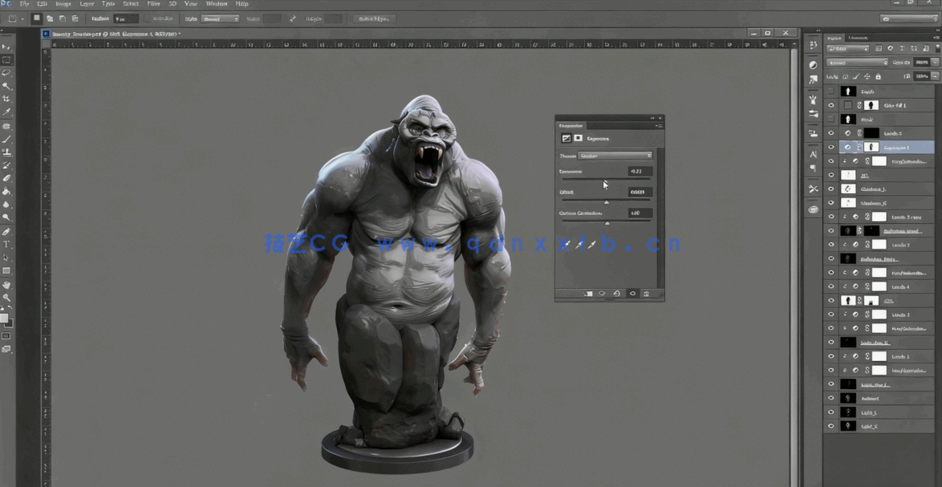The width and height of the screenshot is (942, 487).
Task: Open the Filter menu
Action: click(154, 4)
